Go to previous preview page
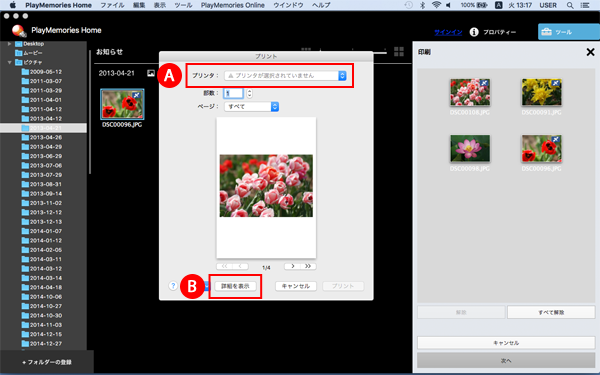 point(240,266)
